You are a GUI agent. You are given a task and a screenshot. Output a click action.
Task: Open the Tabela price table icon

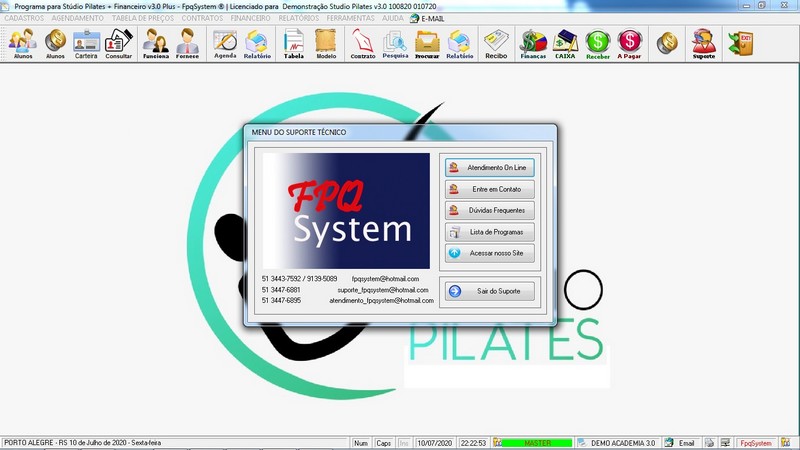point(294,44)
